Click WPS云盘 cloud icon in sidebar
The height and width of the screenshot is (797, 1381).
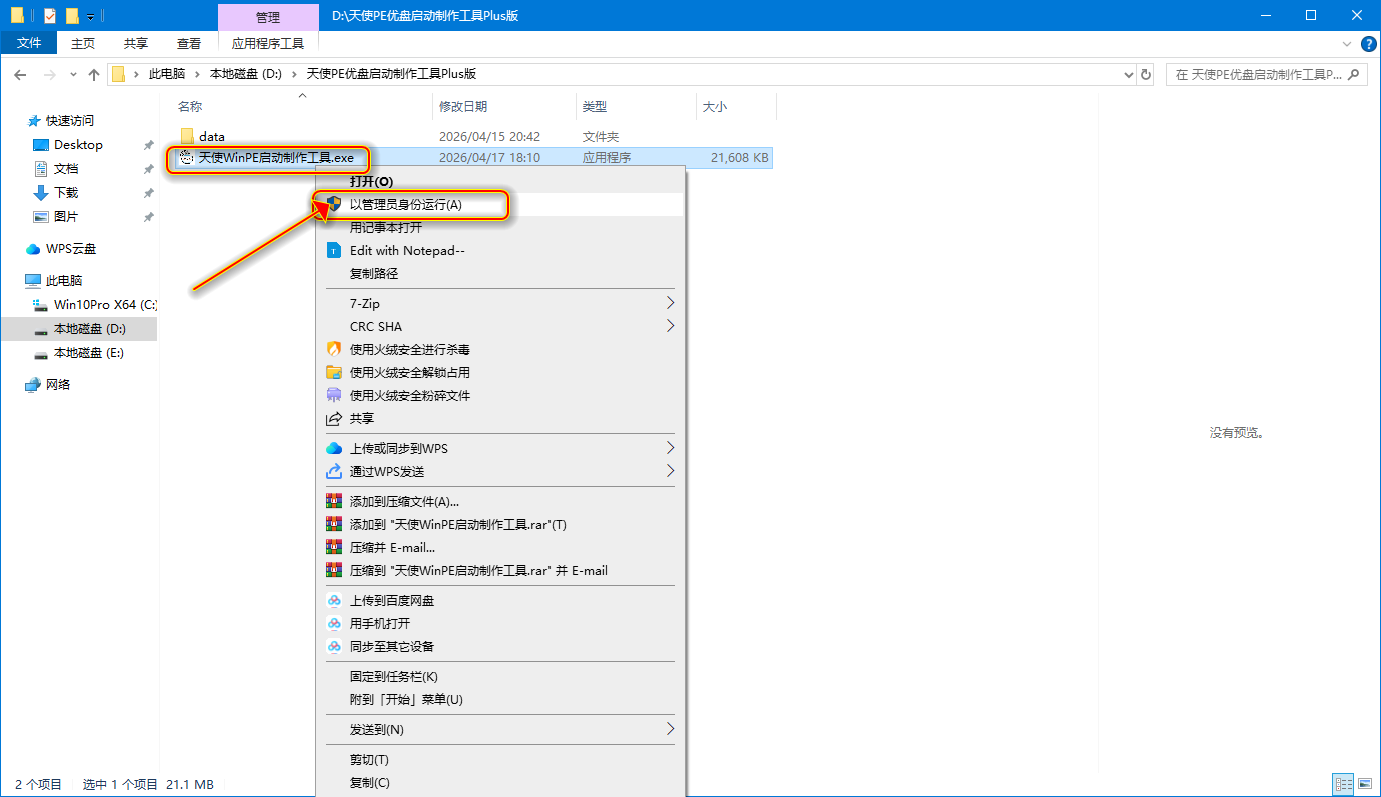pyautogui.click(x=33, y=248)
